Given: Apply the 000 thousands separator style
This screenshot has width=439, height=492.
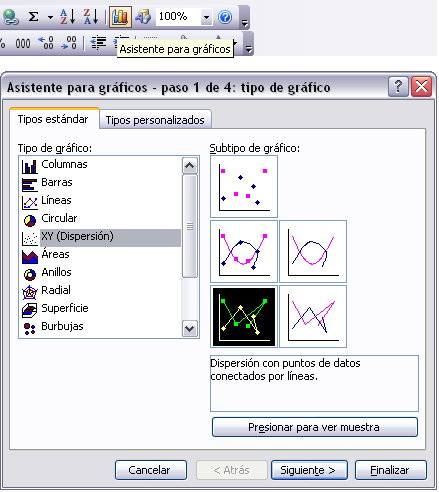Looking at the screenshot, I should click(23, 43).
